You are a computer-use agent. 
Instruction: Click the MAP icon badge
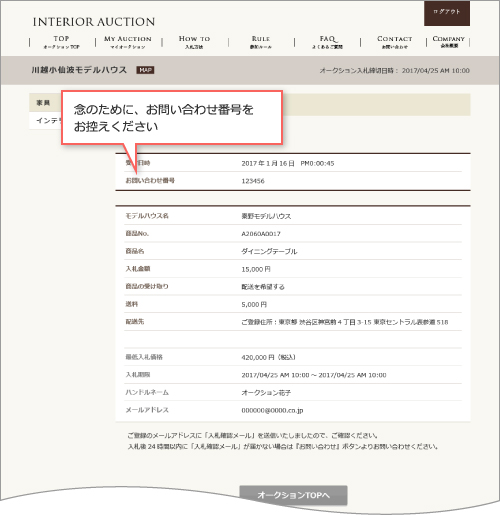click(145, 70)
